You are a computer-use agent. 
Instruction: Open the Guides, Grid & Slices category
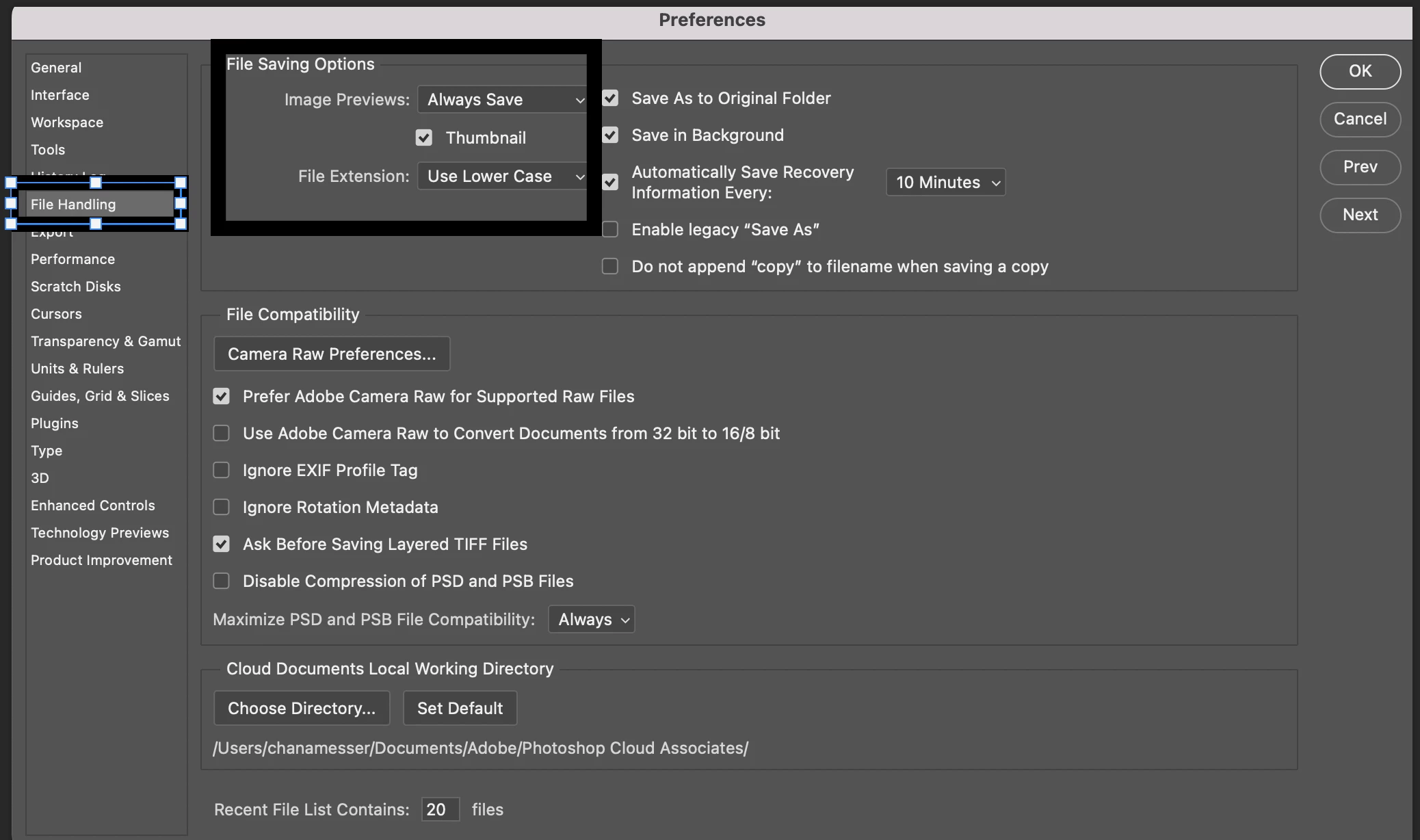pyautogui.click(x=100, y=396)
